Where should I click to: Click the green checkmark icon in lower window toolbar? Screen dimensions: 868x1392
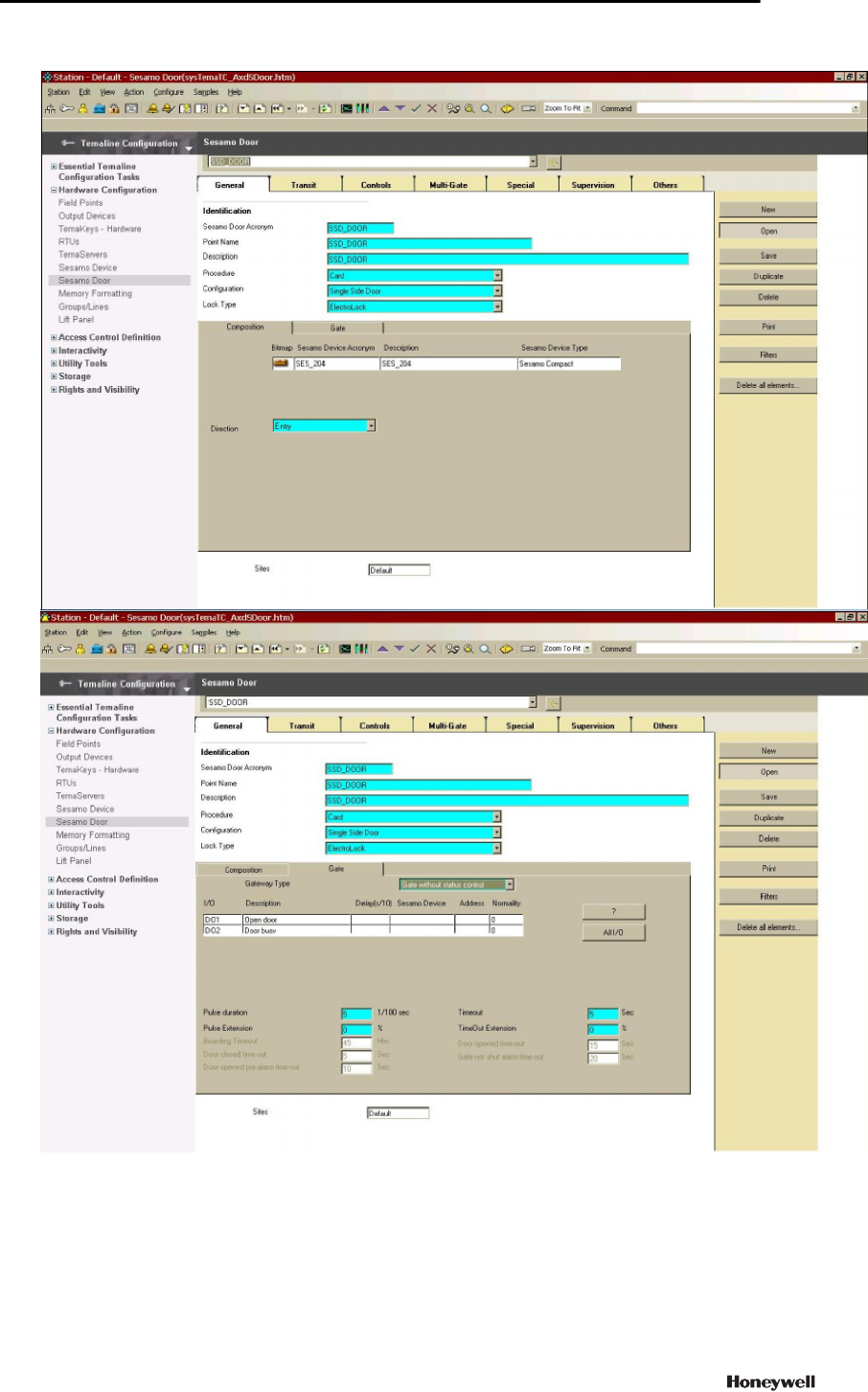pos(415,649)
